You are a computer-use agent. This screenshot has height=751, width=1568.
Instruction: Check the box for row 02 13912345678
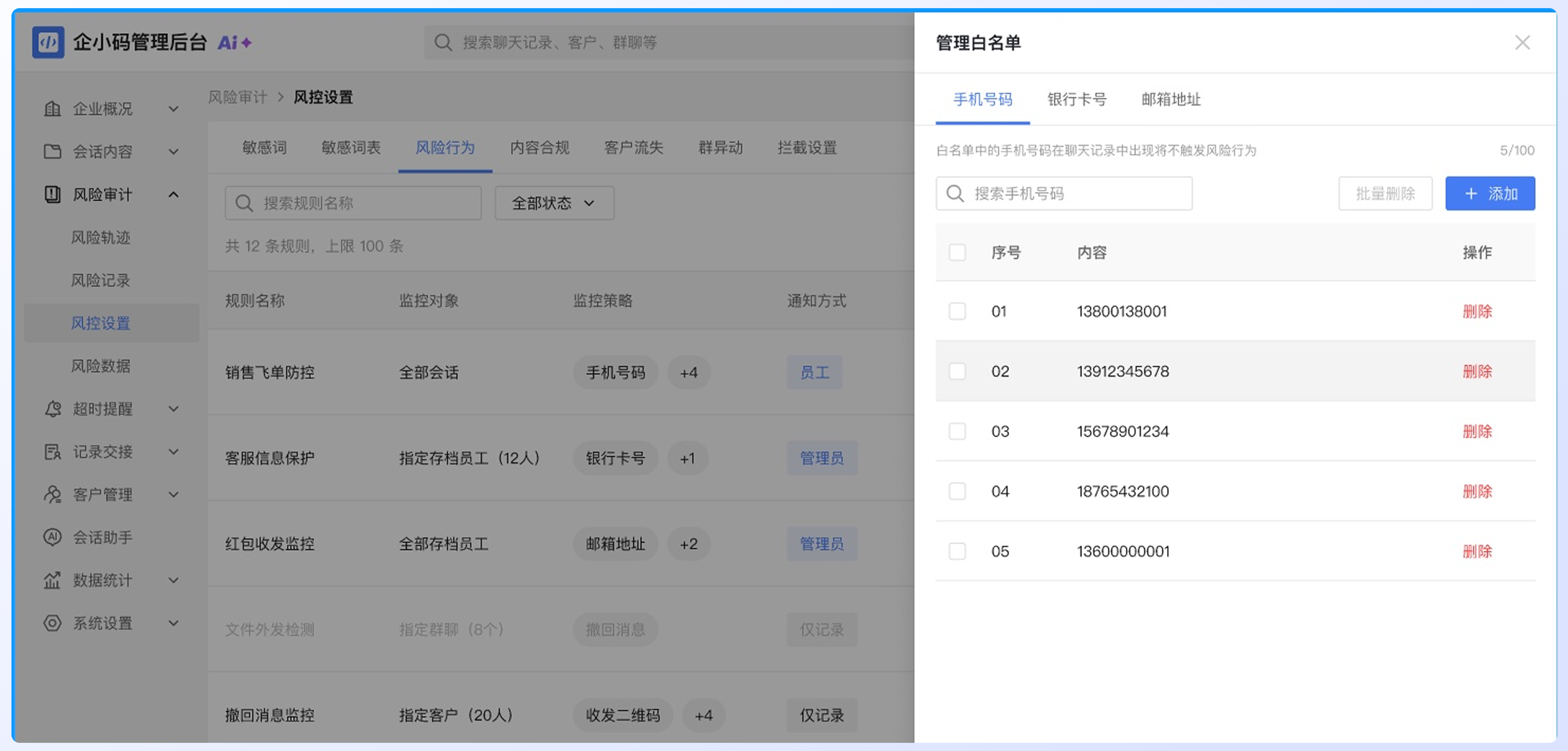[957, 371]
